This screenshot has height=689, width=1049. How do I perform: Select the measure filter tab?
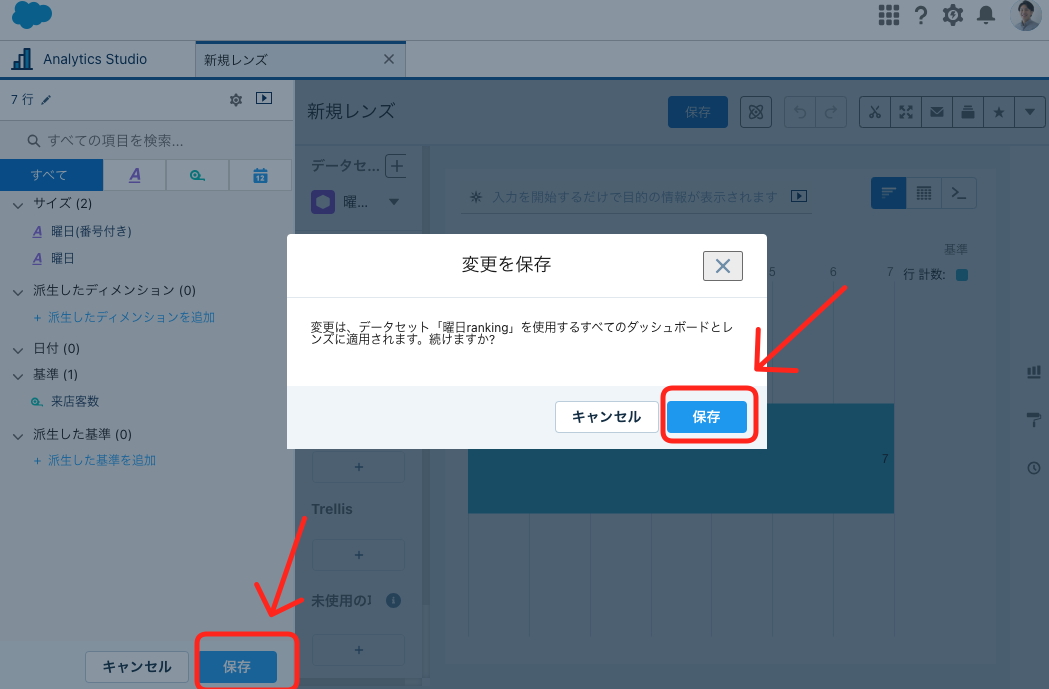coord(197,175)
